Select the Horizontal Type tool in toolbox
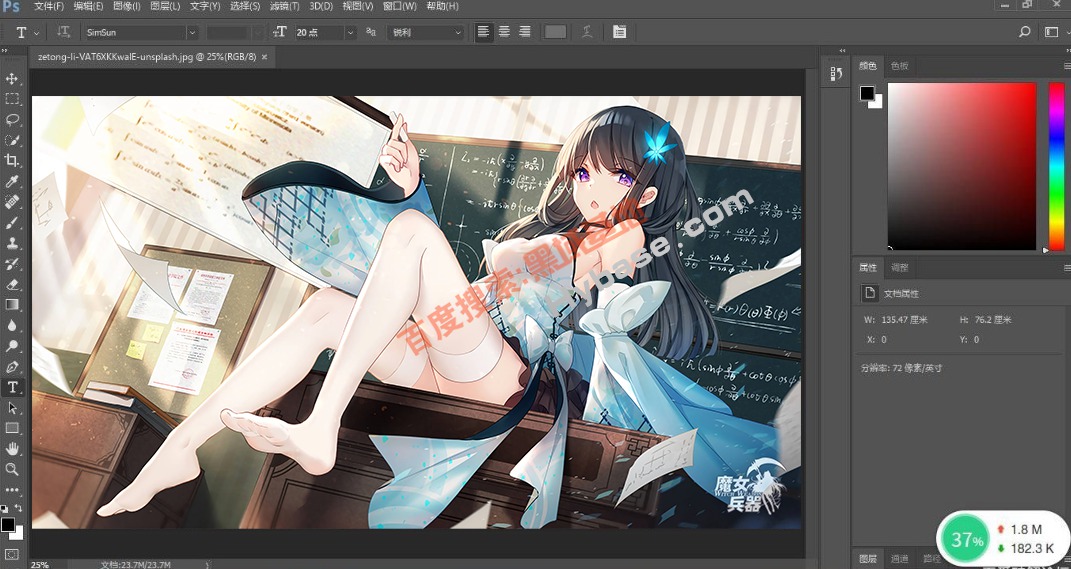 coord(12,387)
